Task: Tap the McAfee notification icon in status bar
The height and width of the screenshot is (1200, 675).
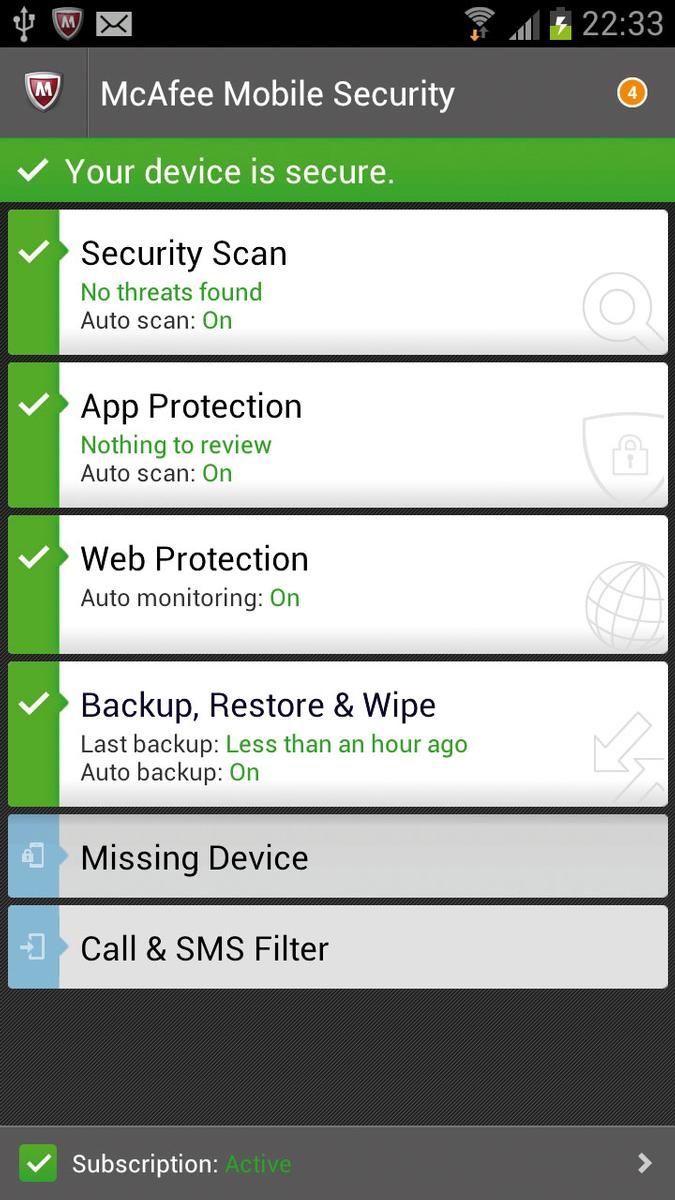Action: click(67, 22)
